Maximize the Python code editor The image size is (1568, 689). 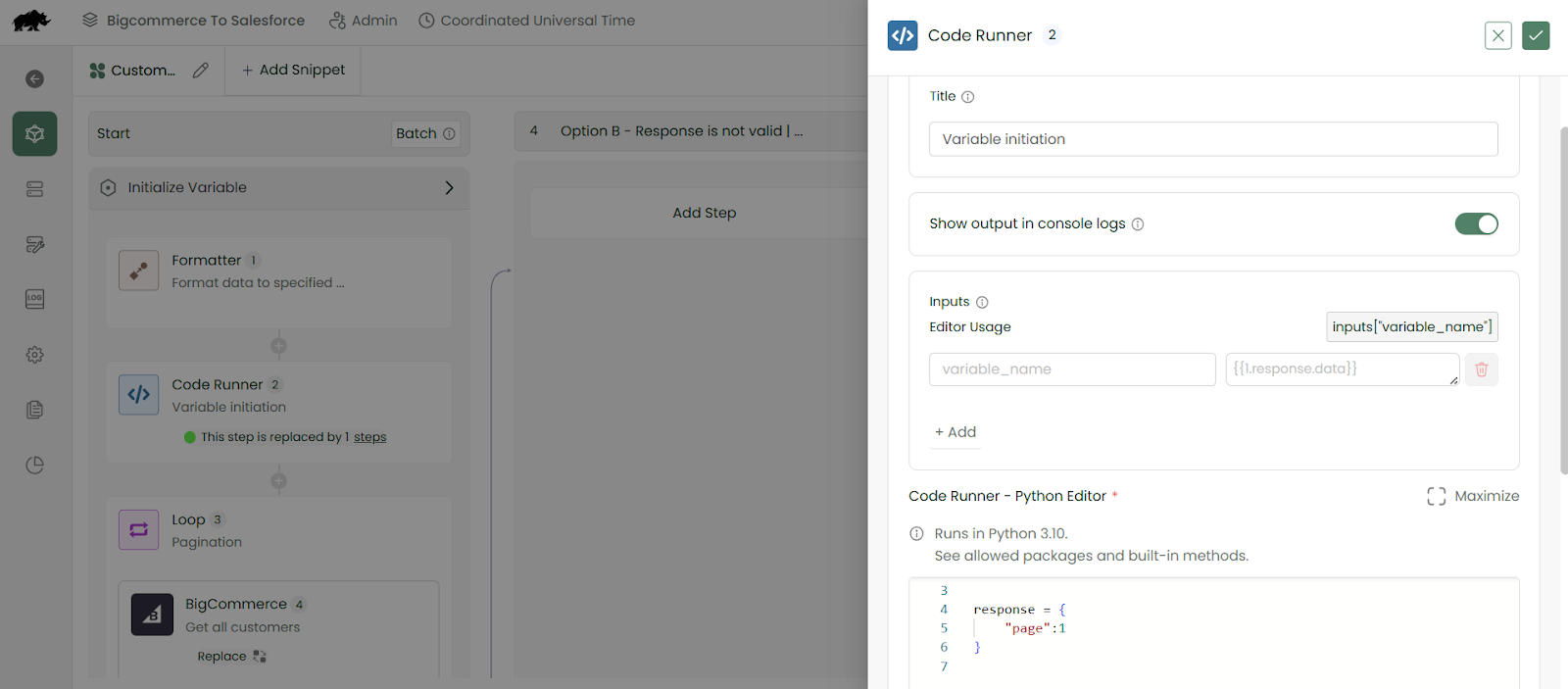(x=1473, y=496)
